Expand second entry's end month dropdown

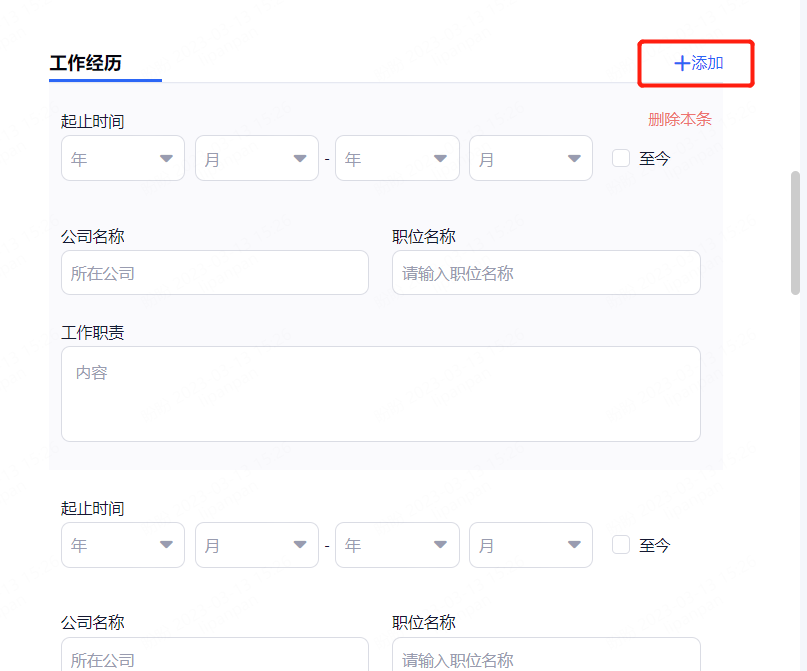pyautogui.click(x=530, y=545)
